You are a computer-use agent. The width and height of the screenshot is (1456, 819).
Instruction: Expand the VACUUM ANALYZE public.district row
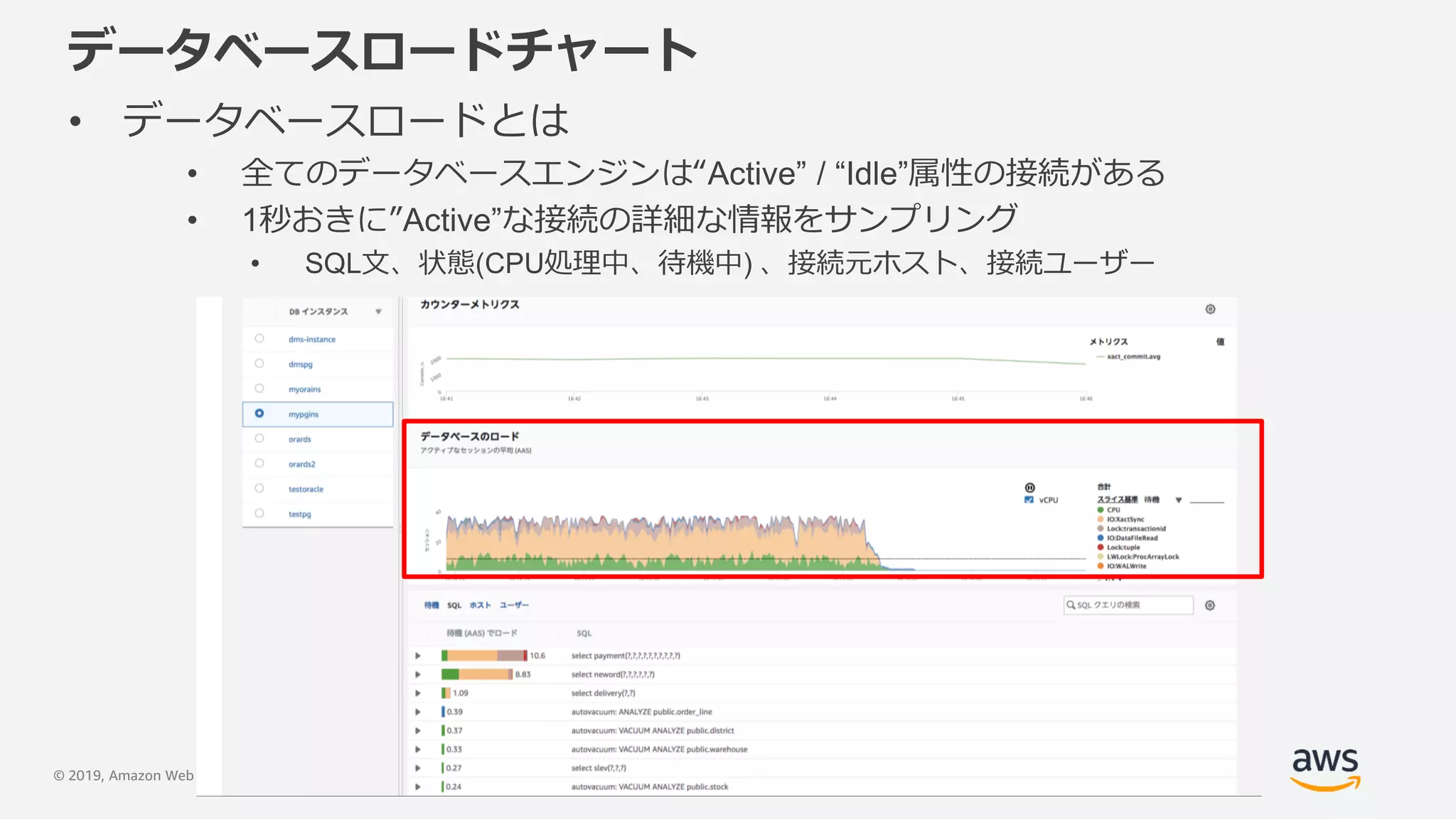pyautogui.click(x=418, y=730)
